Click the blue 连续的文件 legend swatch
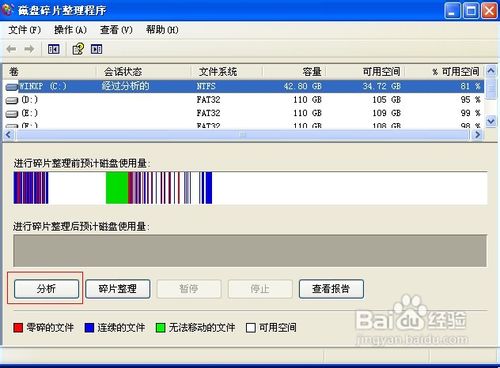The image size is (500, 368). coord(89,328)
